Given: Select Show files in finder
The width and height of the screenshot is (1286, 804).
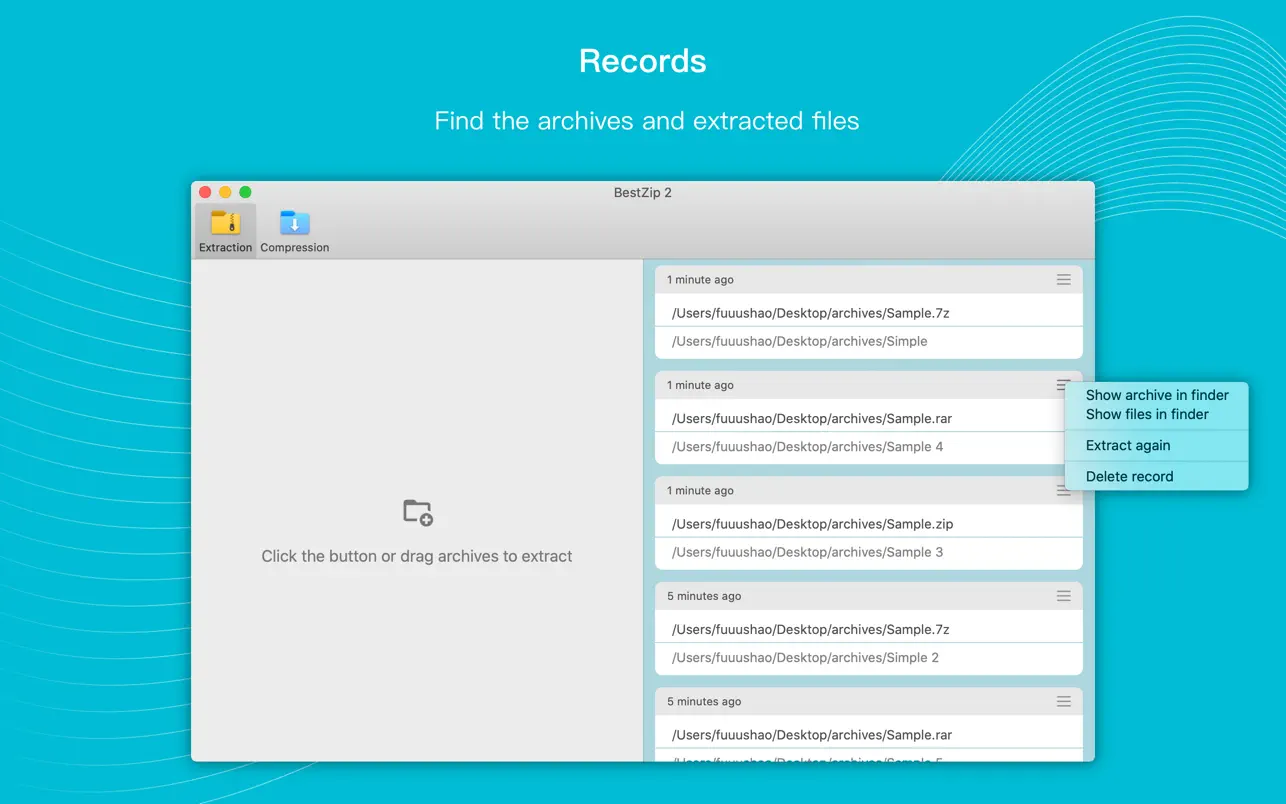Looking at the screenshot, I should tap(1146, 414).
